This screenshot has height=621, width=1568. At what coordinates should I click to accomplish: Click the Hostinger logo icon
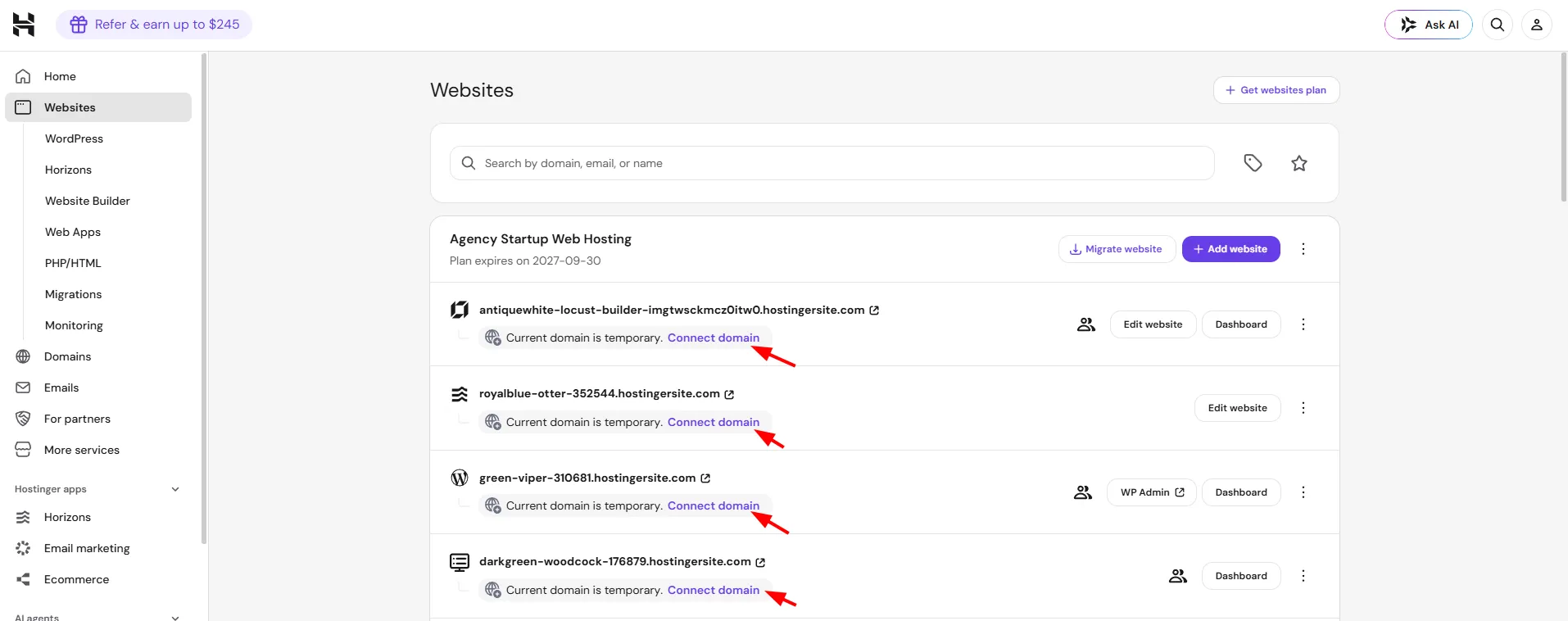tap(24, 25)
